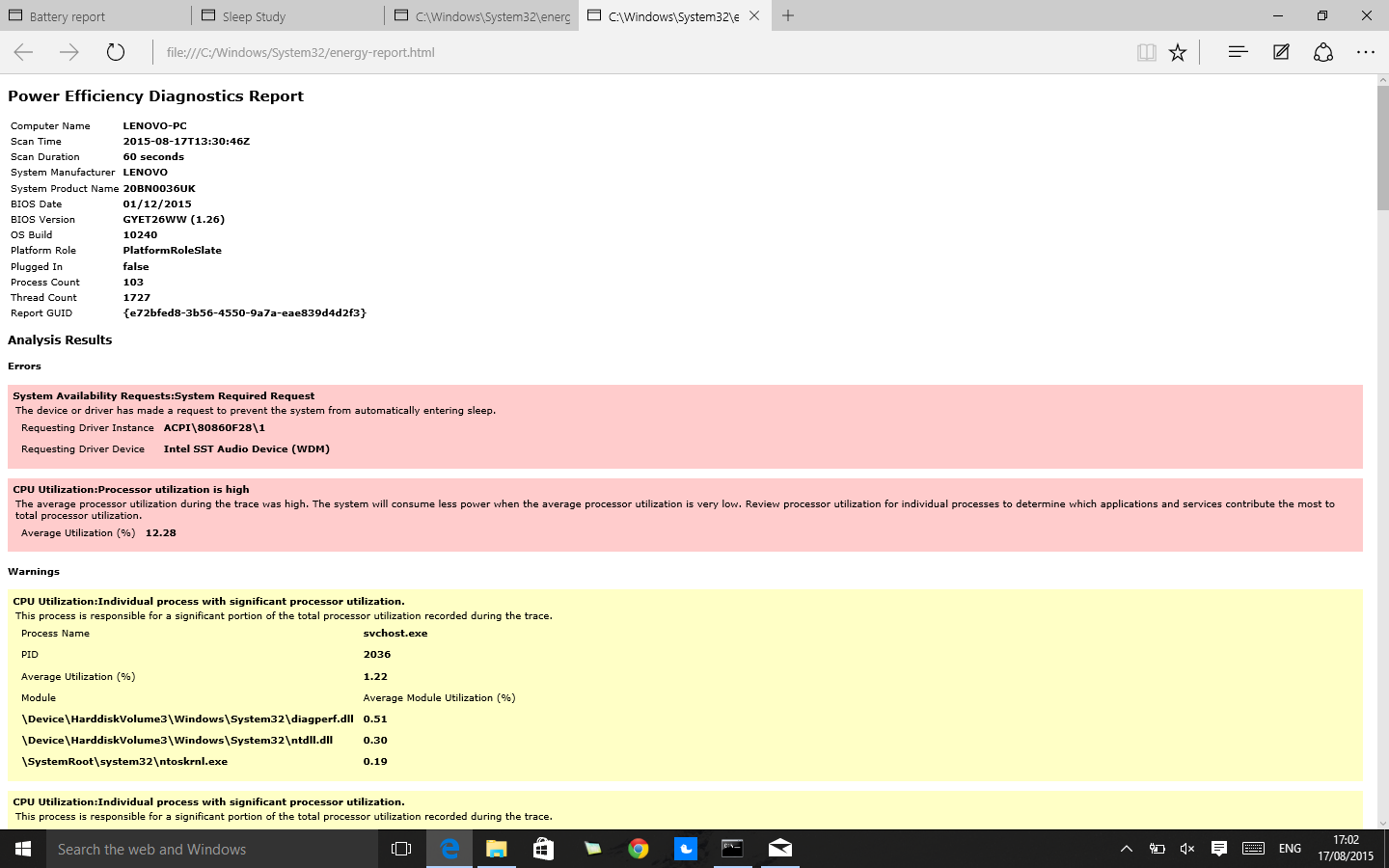Open Windows Store from taskbar
Image resolution: width=1389 pixels, height=868 pixels.
[543, 849]
